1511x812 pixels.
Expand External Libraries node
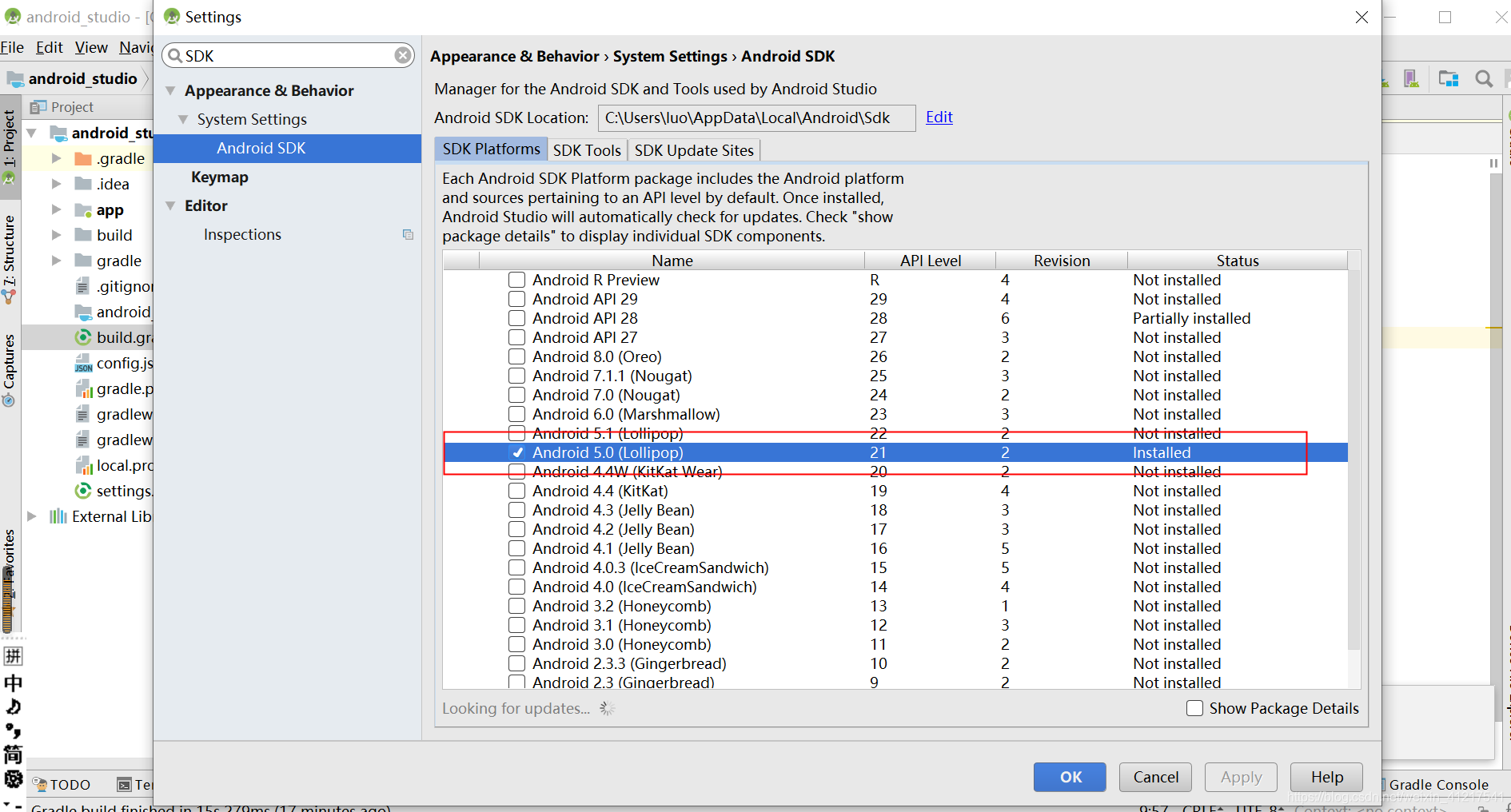point(32,516)
